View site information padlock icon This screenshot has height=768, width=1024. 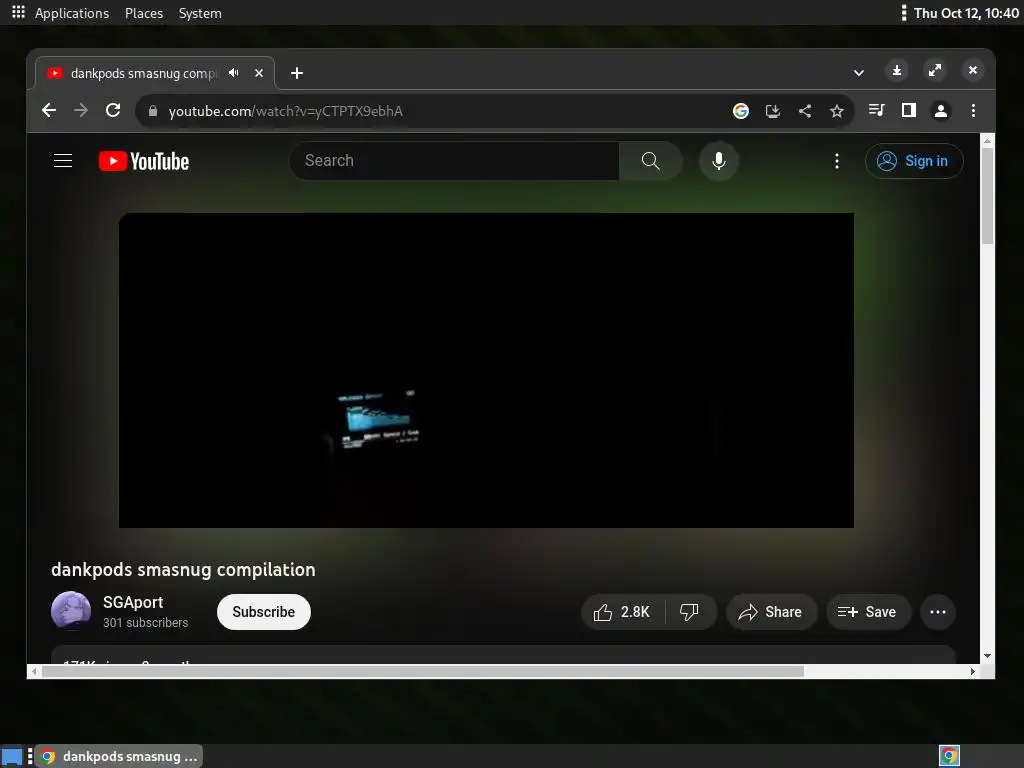coord(153,111)
